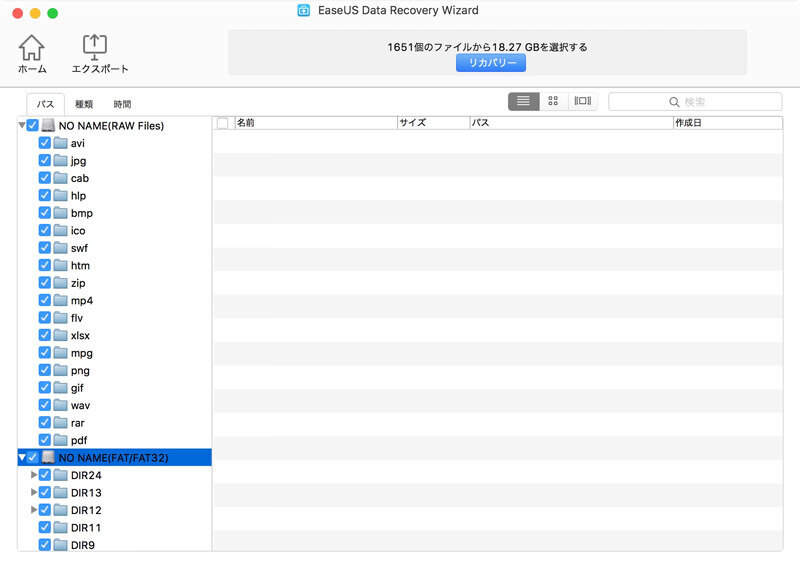Expand the DIR13 folder arrow
This screenshot has width=800, height=568.
click(x=34, y=492)
